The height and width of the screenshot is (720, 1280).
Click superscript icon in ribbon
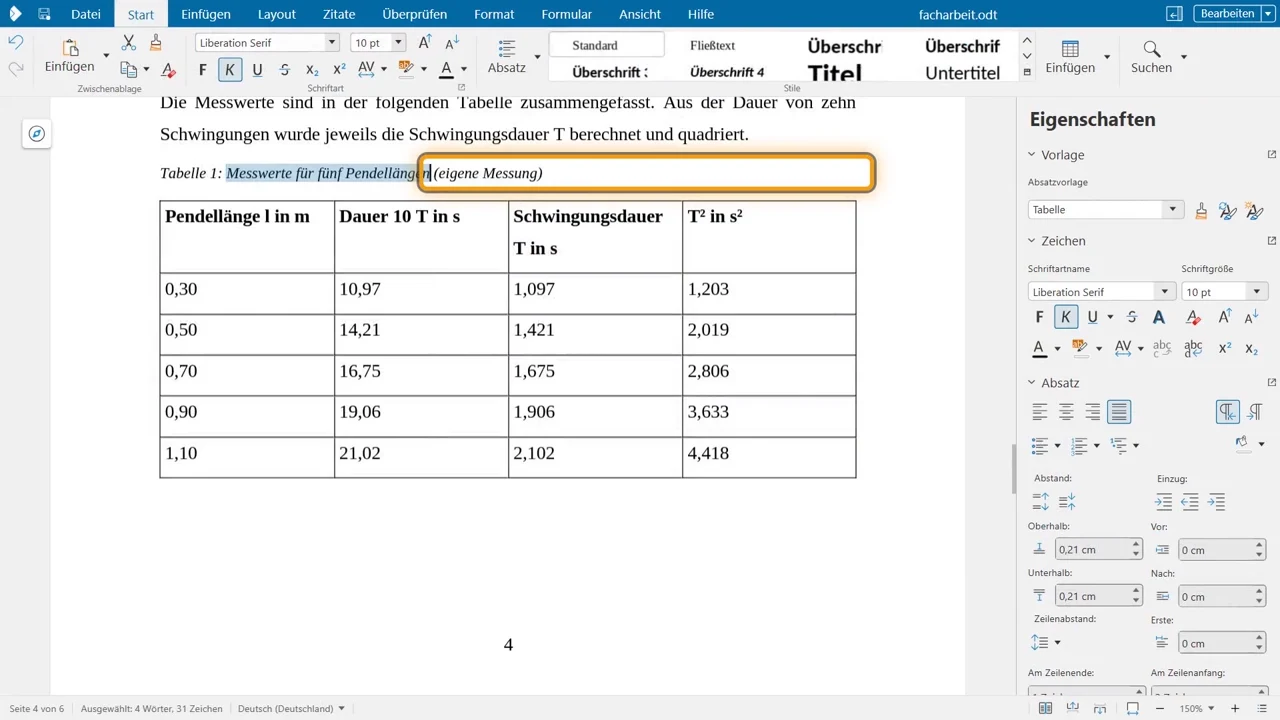339,70
